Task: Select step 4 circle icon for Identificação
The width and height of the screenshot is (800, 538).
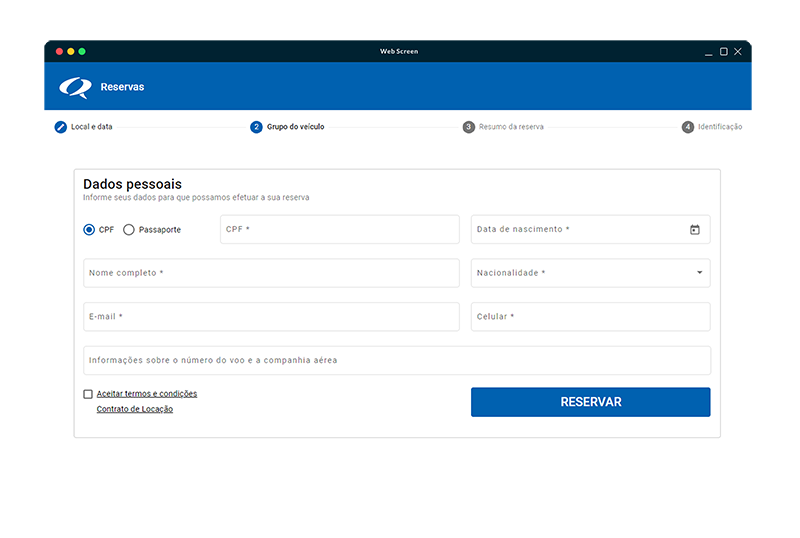Action: [x=688, y=127]
